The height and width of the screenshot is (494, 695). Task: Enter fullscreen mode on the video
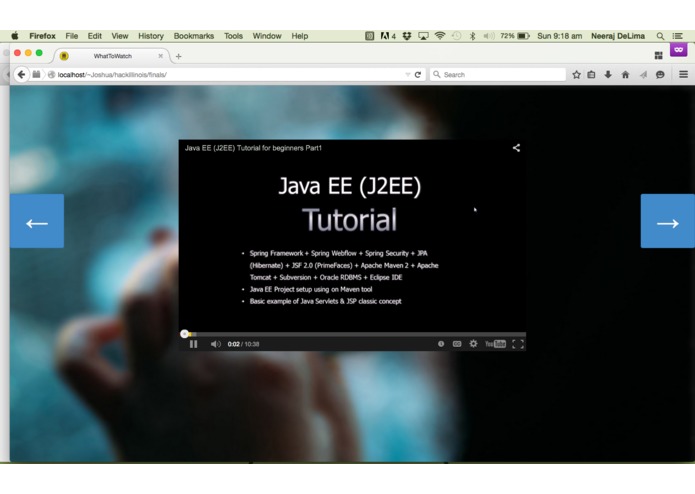518,344
